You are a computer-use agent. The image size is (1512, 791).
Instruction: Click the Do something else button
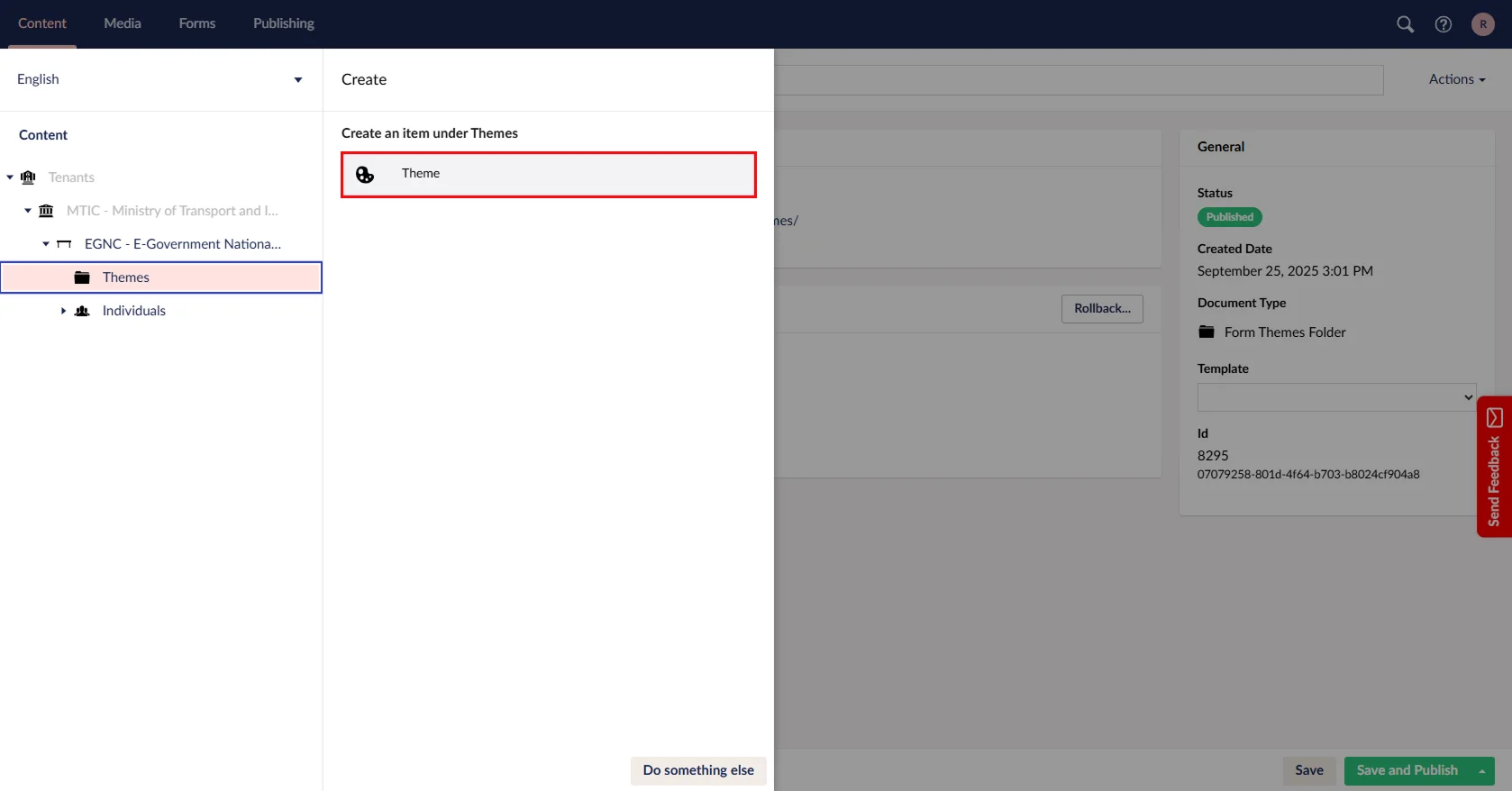click(x=698, y=770)
